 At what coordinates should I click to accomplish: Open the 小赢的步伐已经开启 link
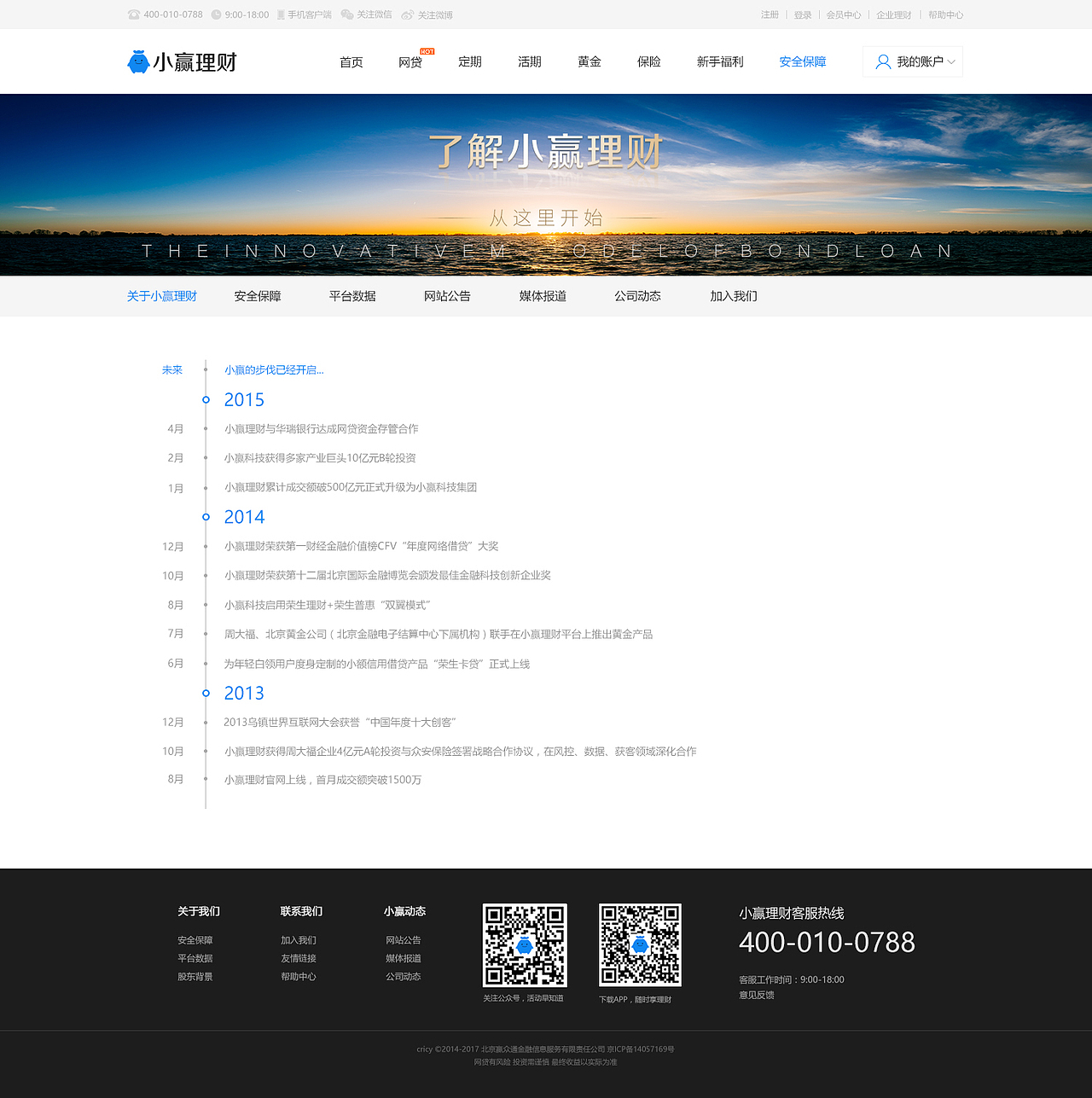[274, 369]
